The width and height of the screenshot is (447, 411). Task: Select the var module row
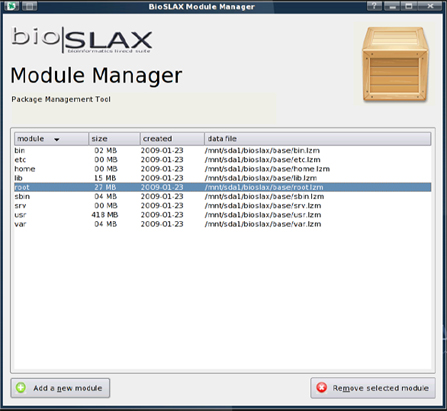click(222, 224)
